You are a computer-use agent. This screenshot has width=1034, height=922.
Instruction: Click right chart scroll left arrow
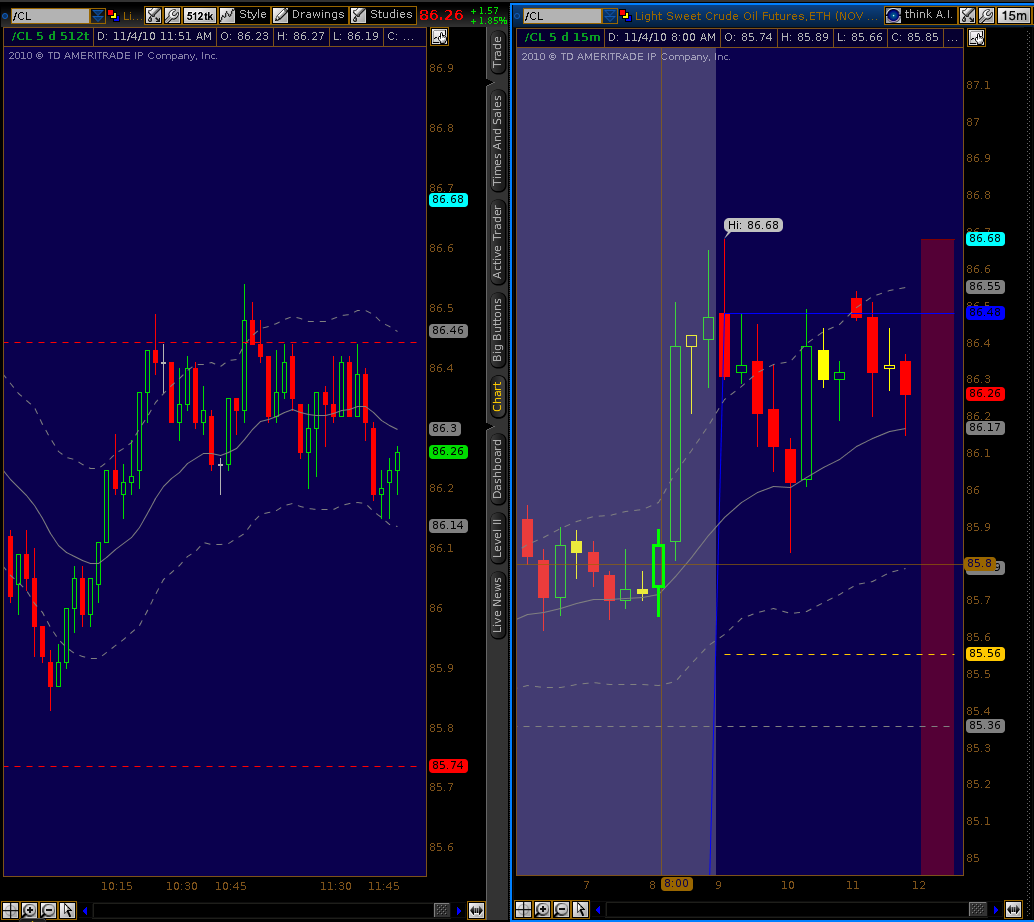coord(598,910)
